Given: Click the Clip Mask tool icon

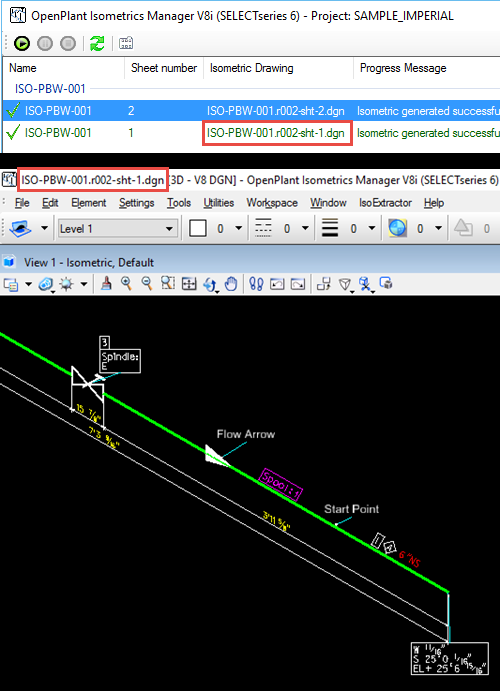Looking at the screenshot, I should click(x=365, y=284).
